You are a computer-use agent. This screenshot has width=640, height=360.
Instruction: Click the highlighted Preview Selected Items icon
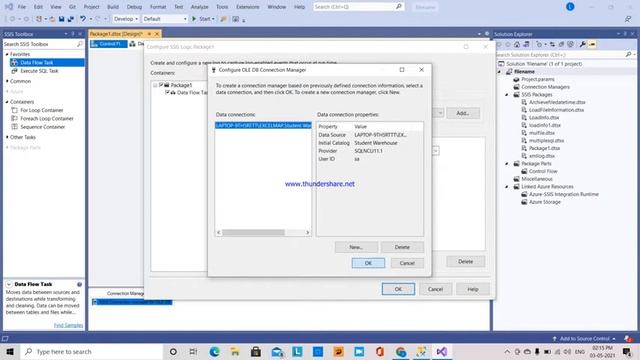point(592,44)
